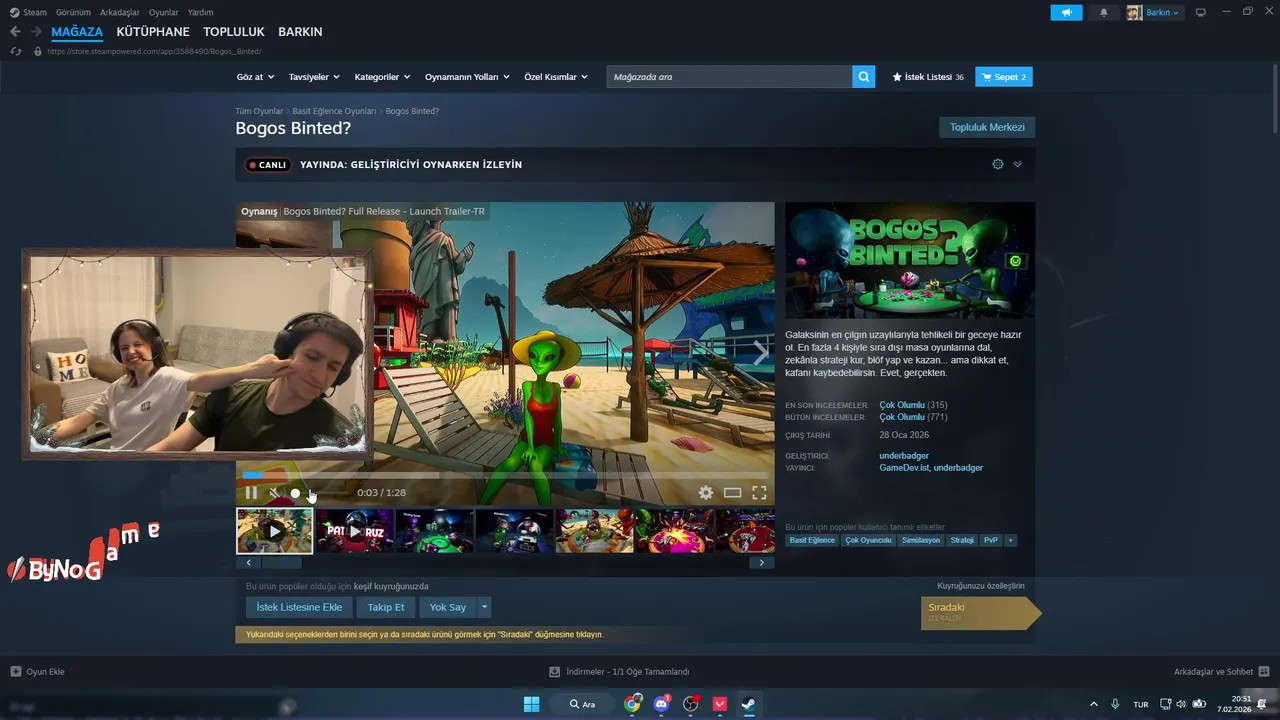The image size is (1280, 720).
Task: Select first trailer thumbnail
Action: point(274,531)
